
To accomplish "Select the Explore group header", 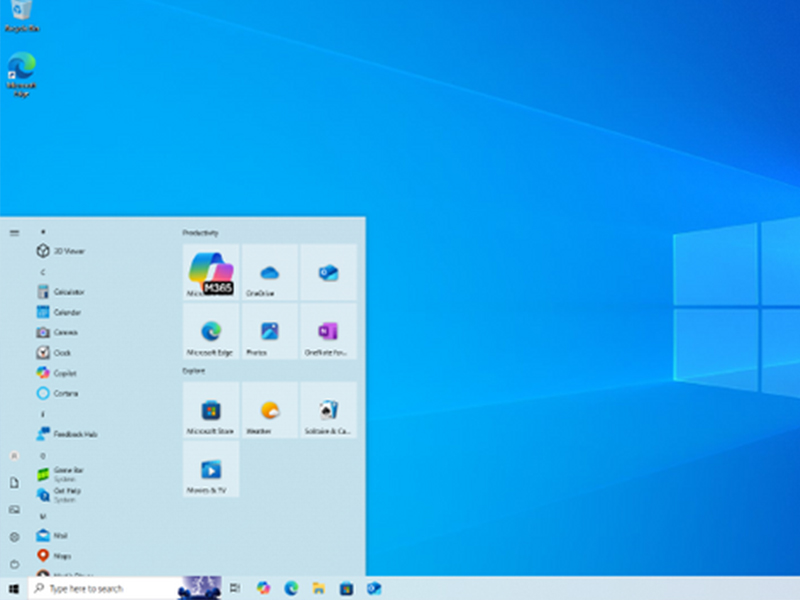I will click(x=194, y=371).
